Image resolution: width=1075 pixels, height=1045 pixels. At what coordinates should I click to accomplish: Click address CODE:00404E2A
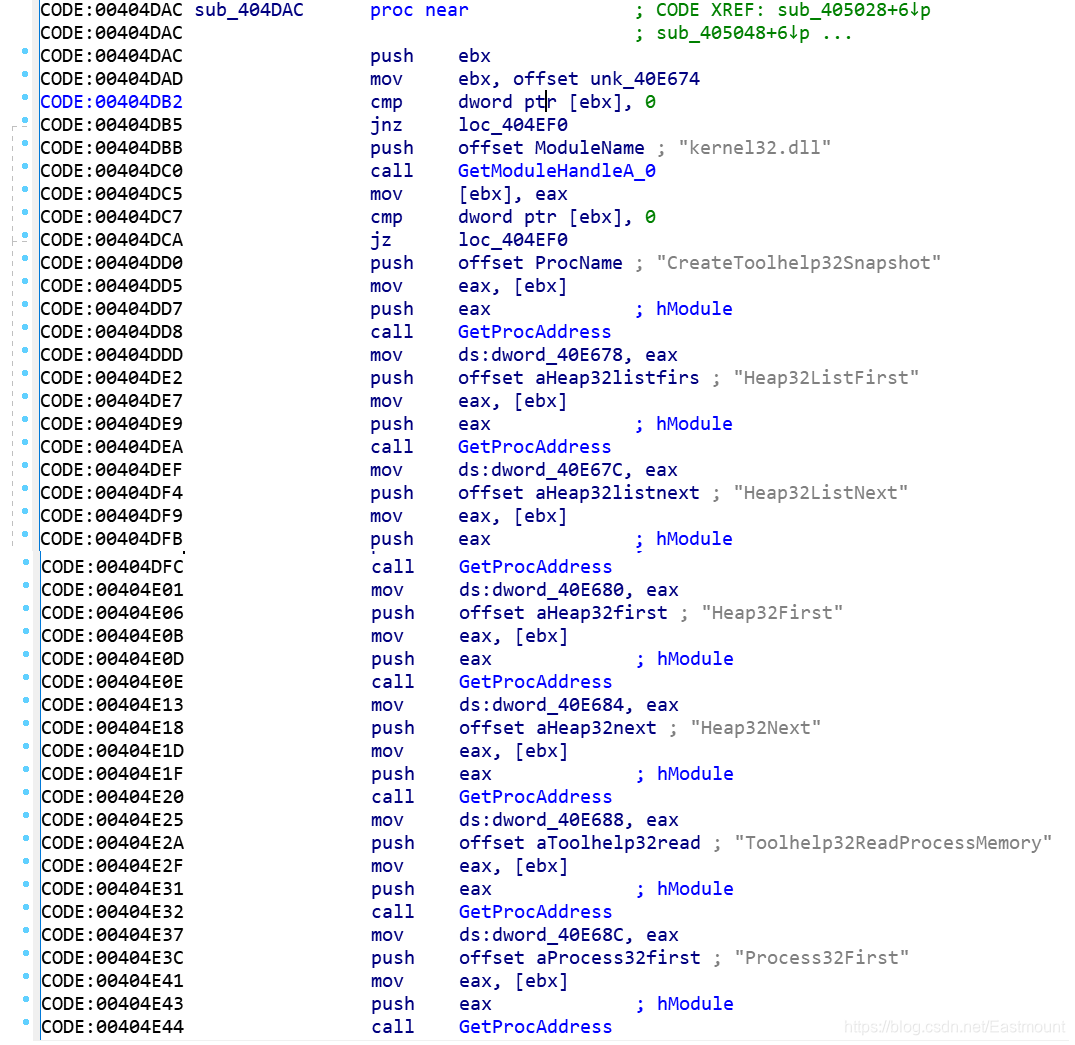pos(112,843)
